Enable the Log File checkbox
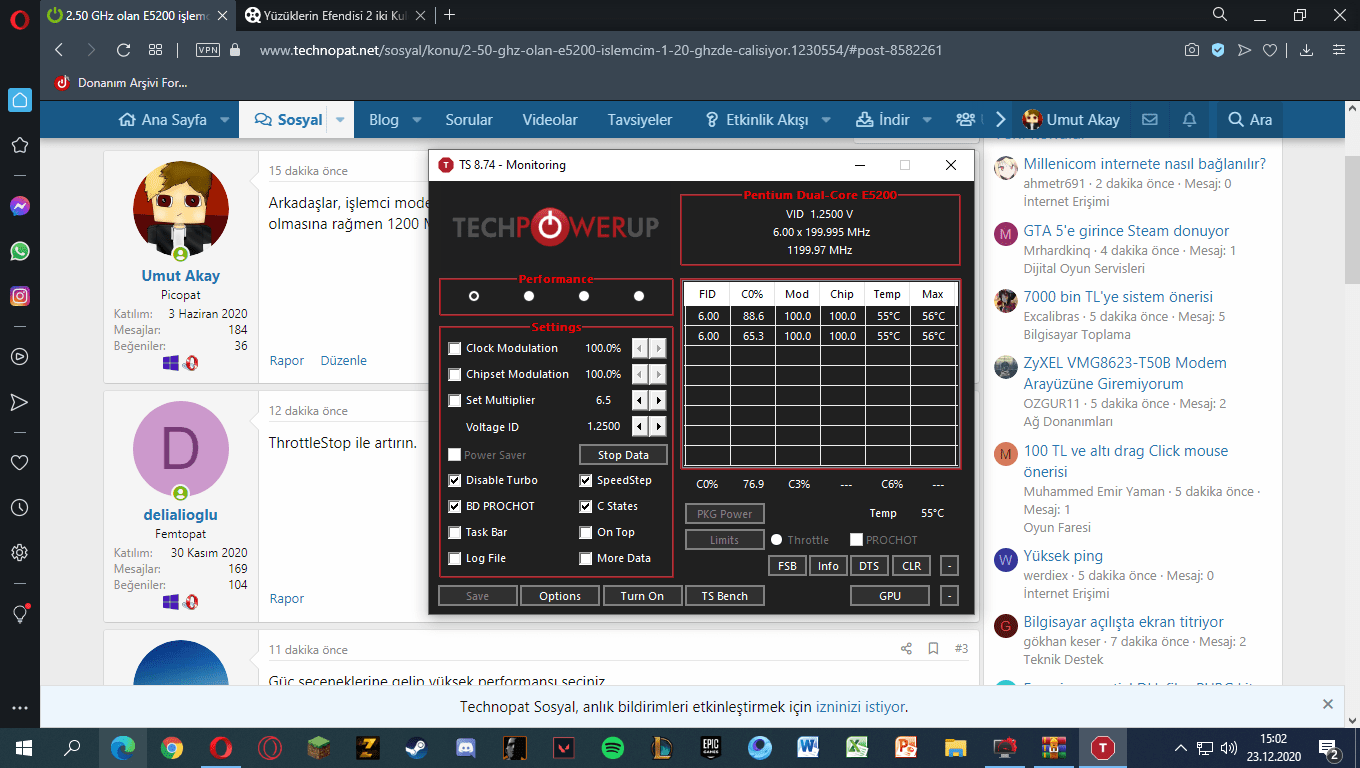 click(455, 559)
